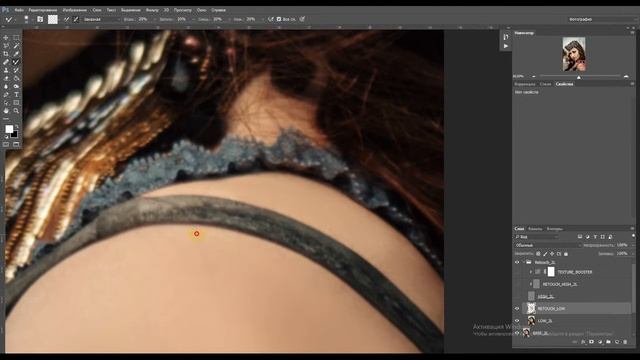Image resolution: width=640 pixels, height=360 pixels.
Task: Create a new layer with bottom icon
Action: (x=617, y=342)
